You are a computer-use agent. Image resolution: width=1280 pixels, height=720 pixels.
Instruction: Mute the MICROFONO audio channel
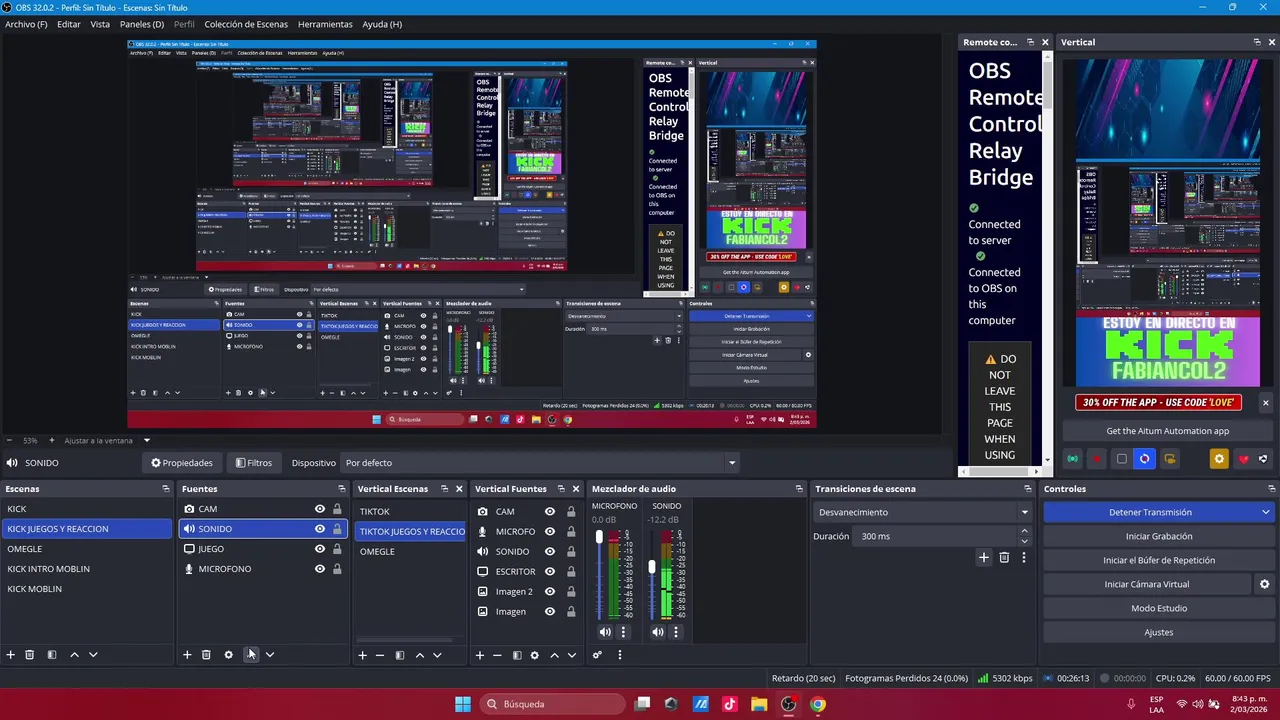click(605, 632)
